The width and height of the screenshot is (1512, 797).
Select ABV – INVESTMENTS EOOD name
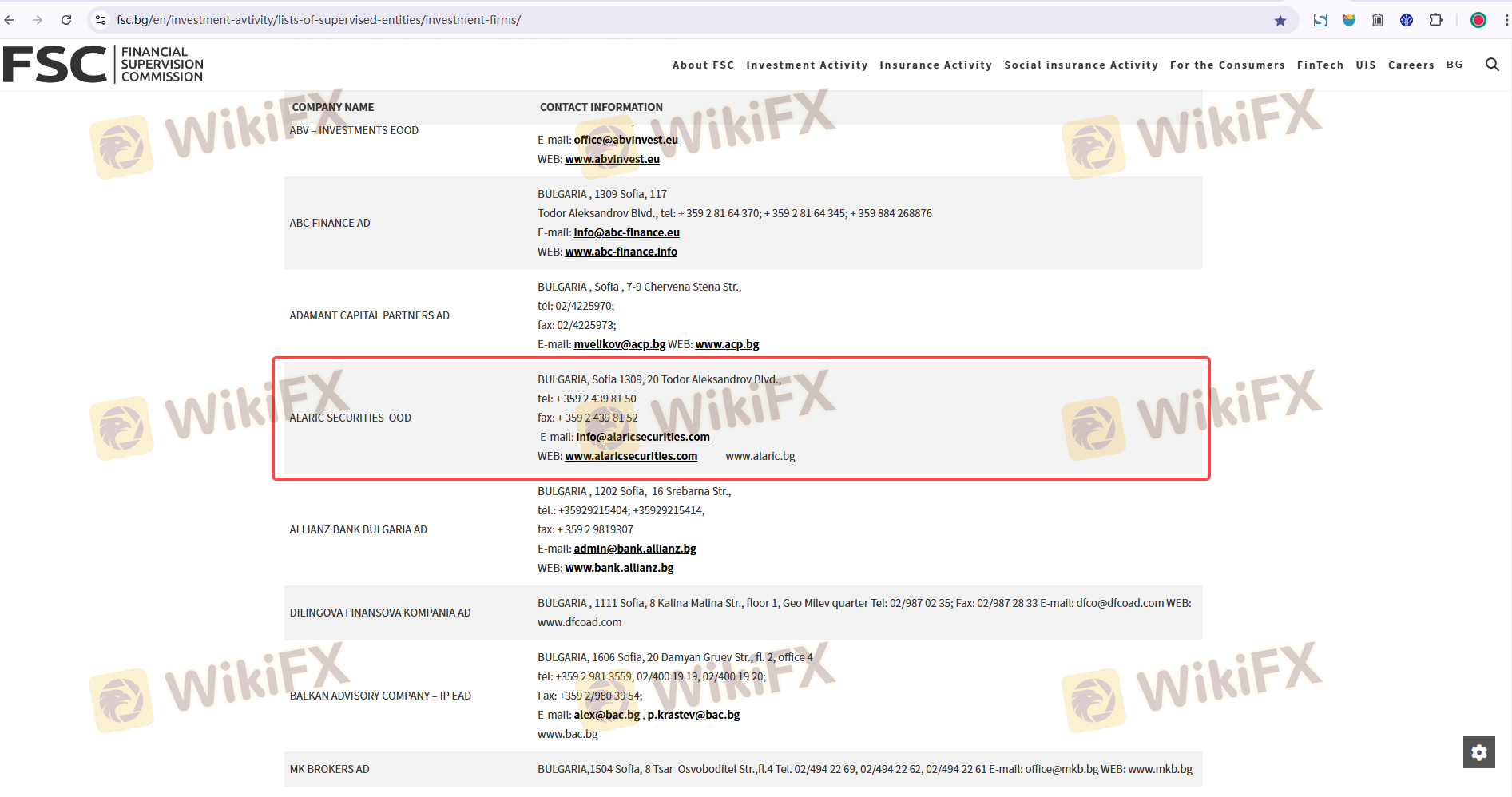[354, 130]
